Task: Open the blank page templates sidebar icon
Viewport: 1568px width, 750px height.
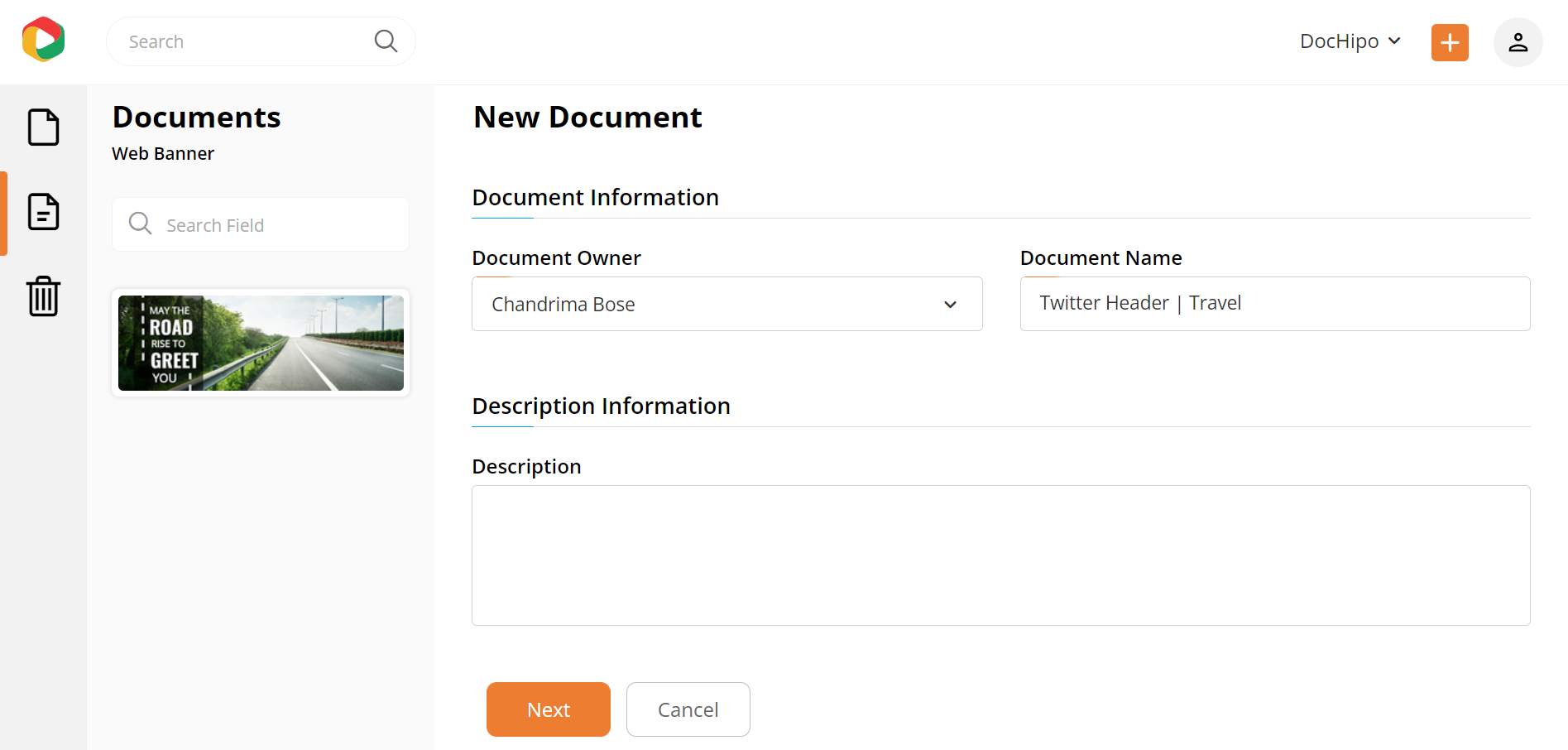Action: click(x=43, y=127)
